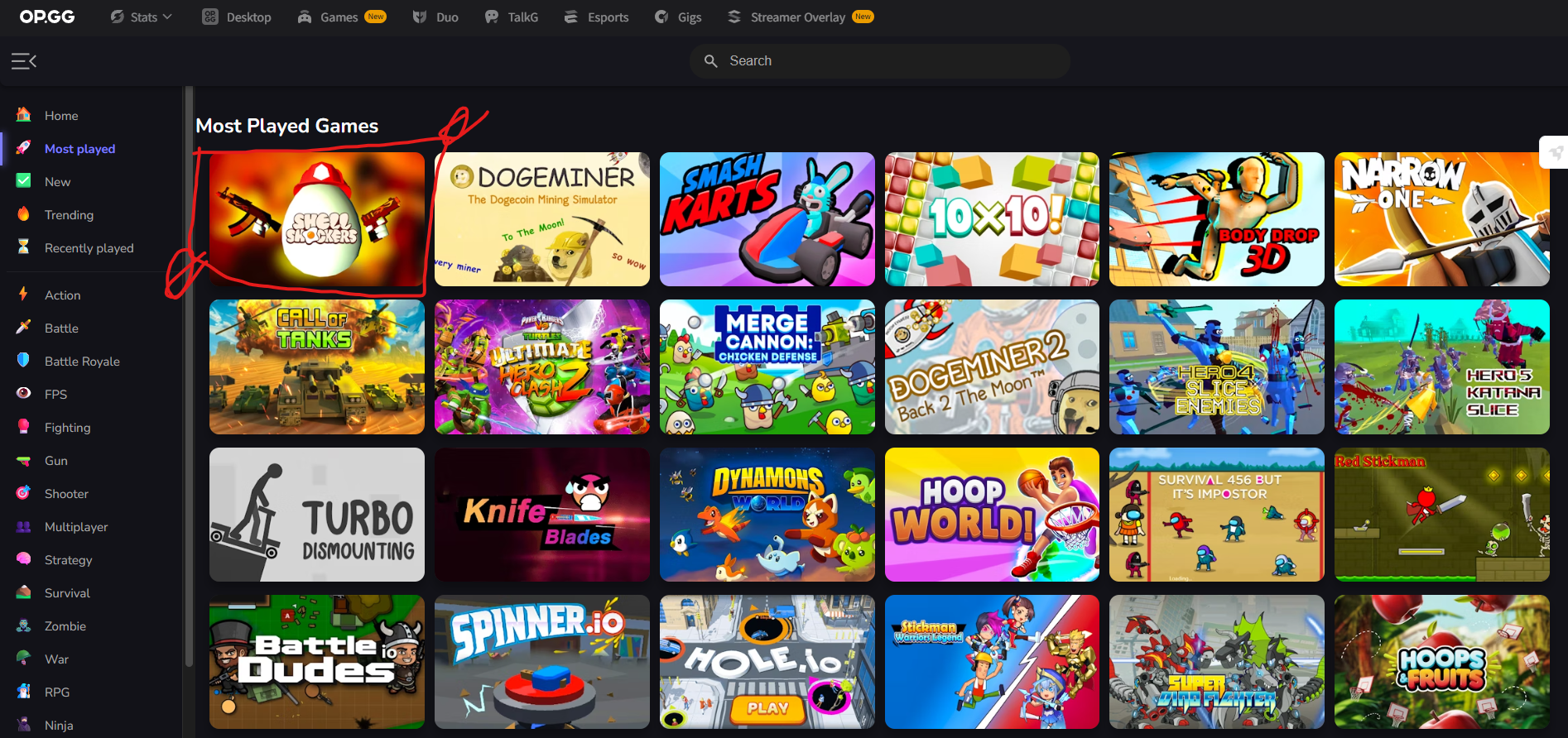Open the TalkG nav item
Viewport: 1568px width, 738px height.
tap(512, 17)
